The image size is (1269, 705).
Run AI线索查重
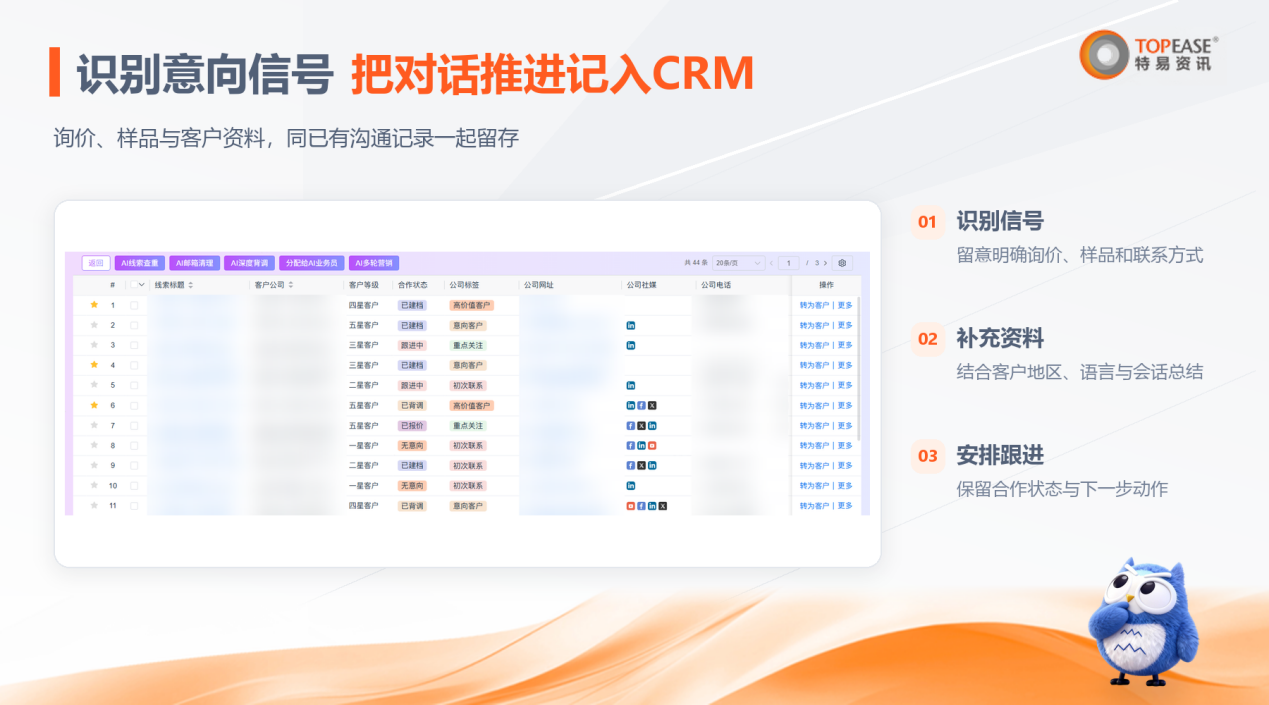point(140,263)
